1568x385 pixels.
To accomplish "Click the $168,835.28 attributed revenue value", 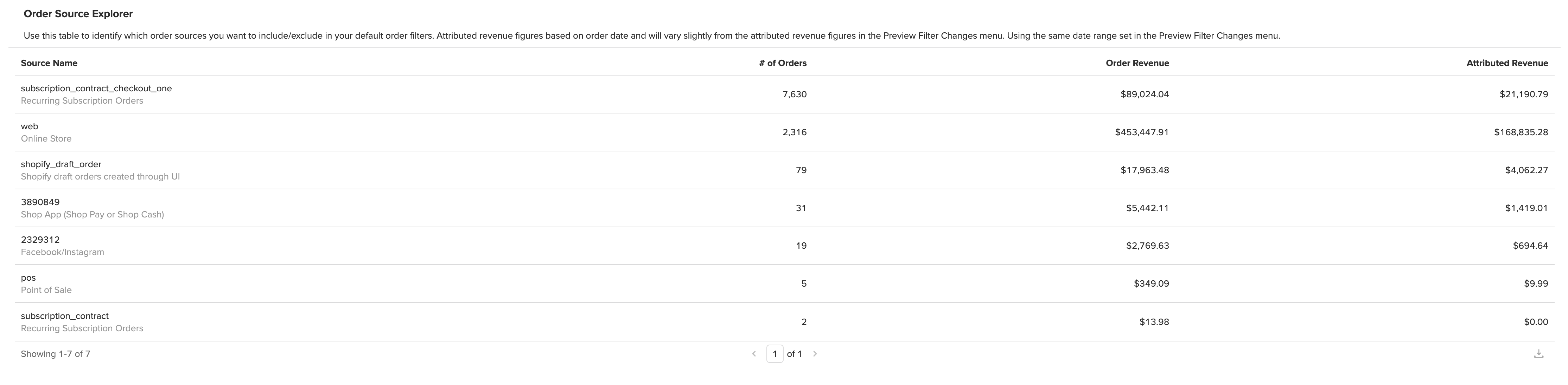I will coord(1521,132).
